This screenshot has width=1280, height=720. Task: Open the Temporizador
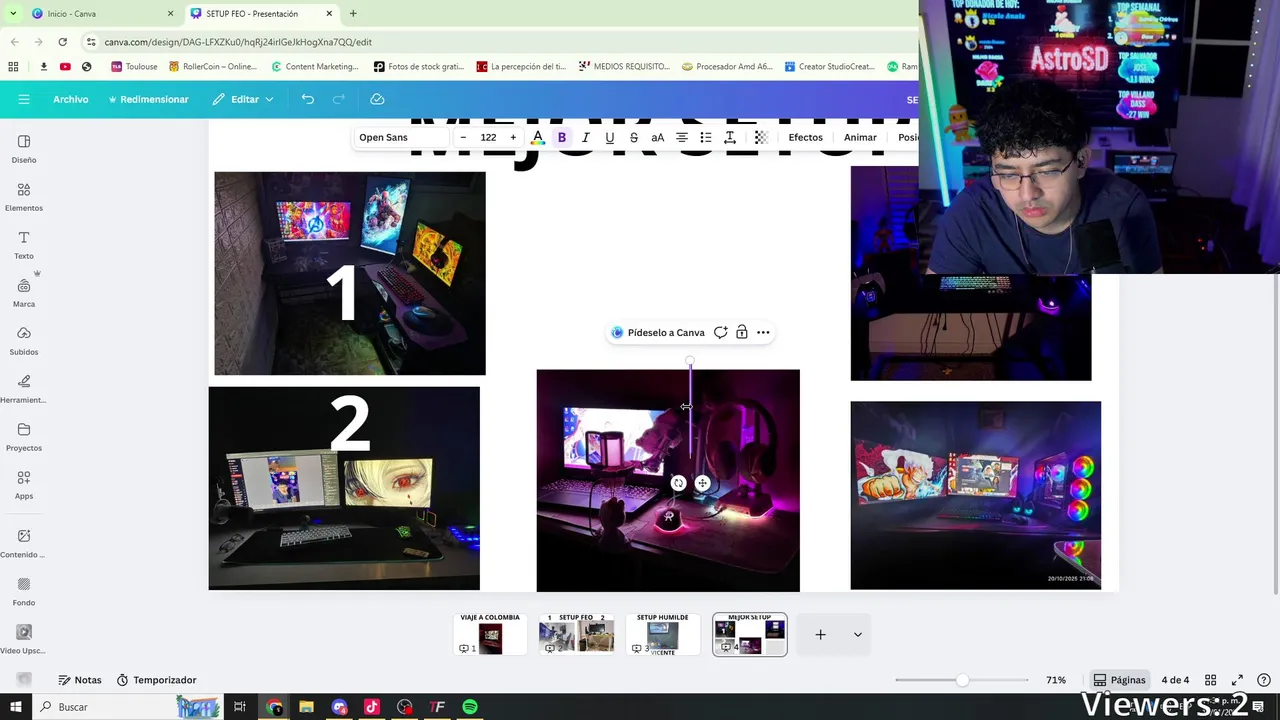(156, 680)
